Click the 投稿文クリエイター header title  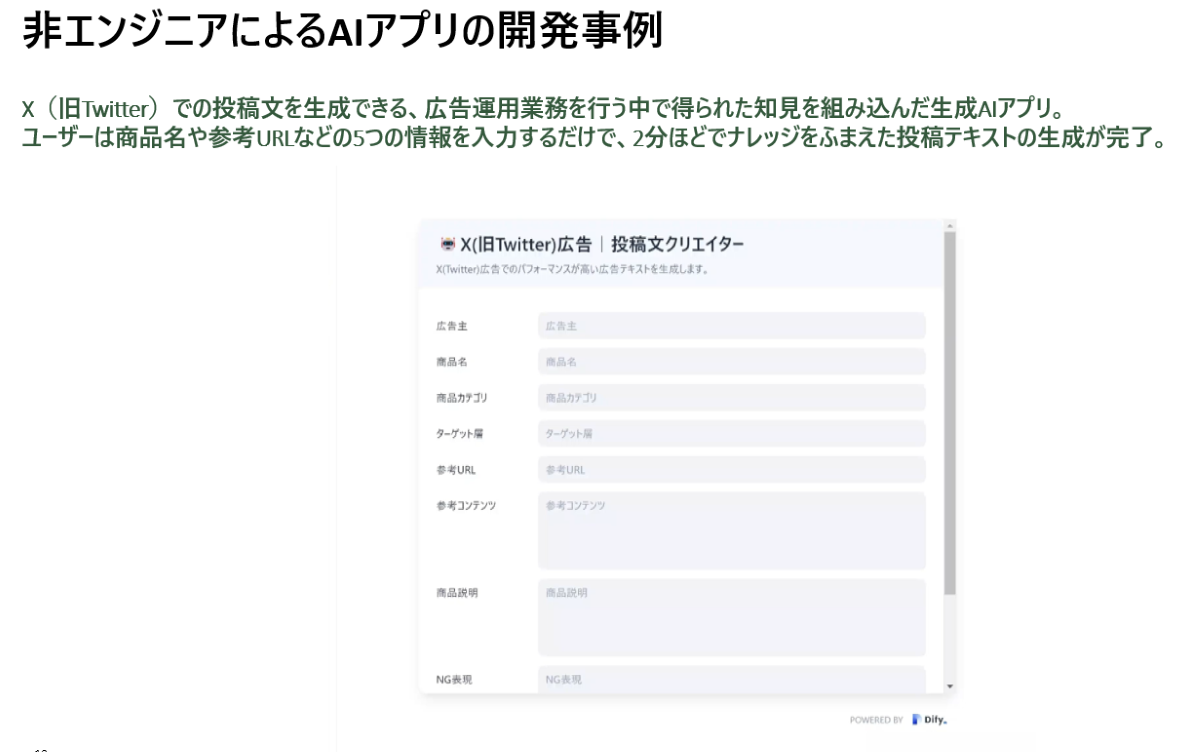pyautogui.click(x=678, y=245)
